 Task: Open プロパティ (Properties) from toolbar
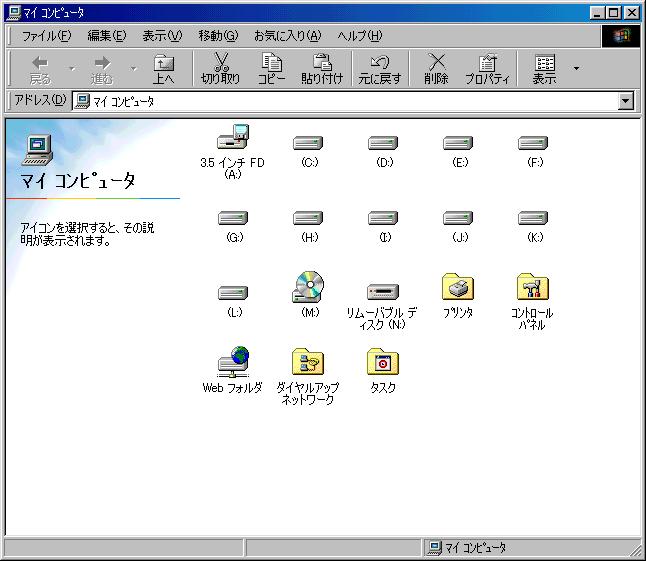(487, 69)
